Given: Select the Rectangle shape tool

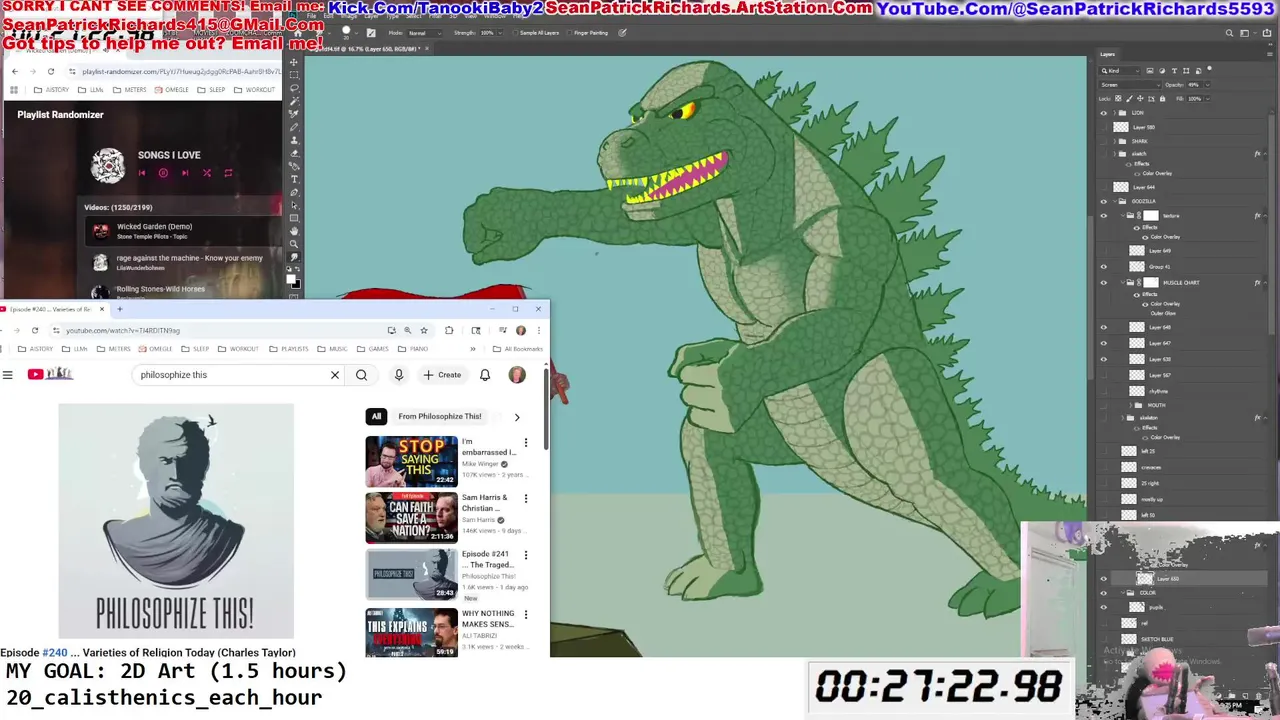Looking at the screenshot, I should click(293, 218).
